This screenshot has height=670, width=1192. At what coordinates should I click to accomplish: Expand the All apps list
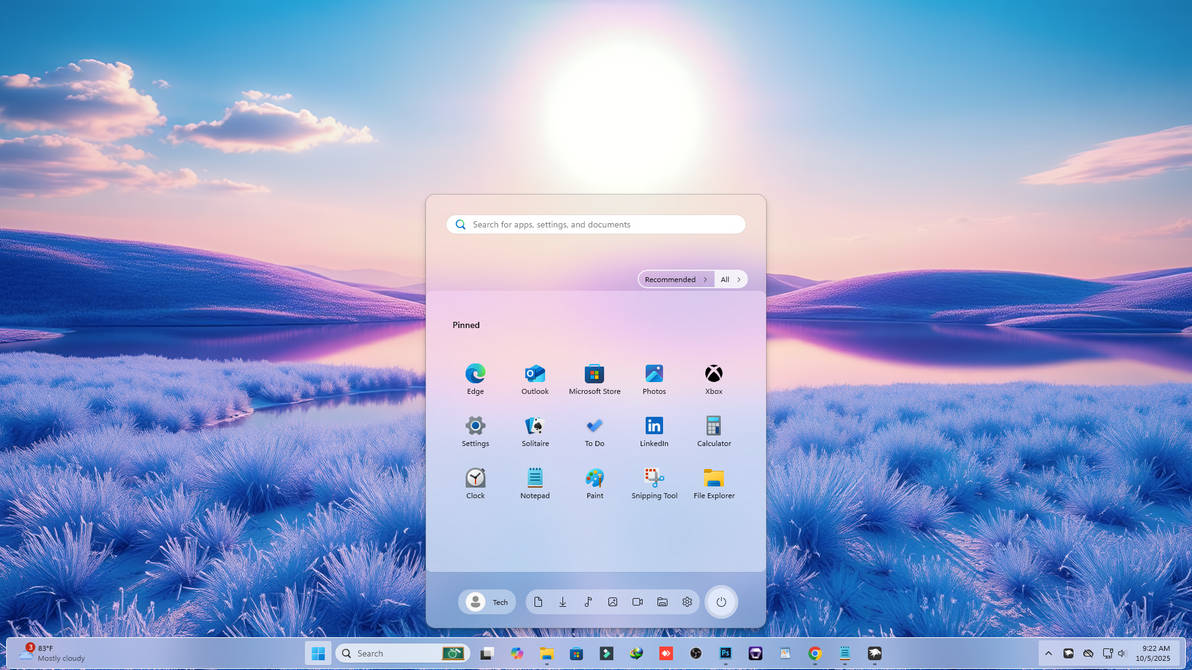(730, 279)
